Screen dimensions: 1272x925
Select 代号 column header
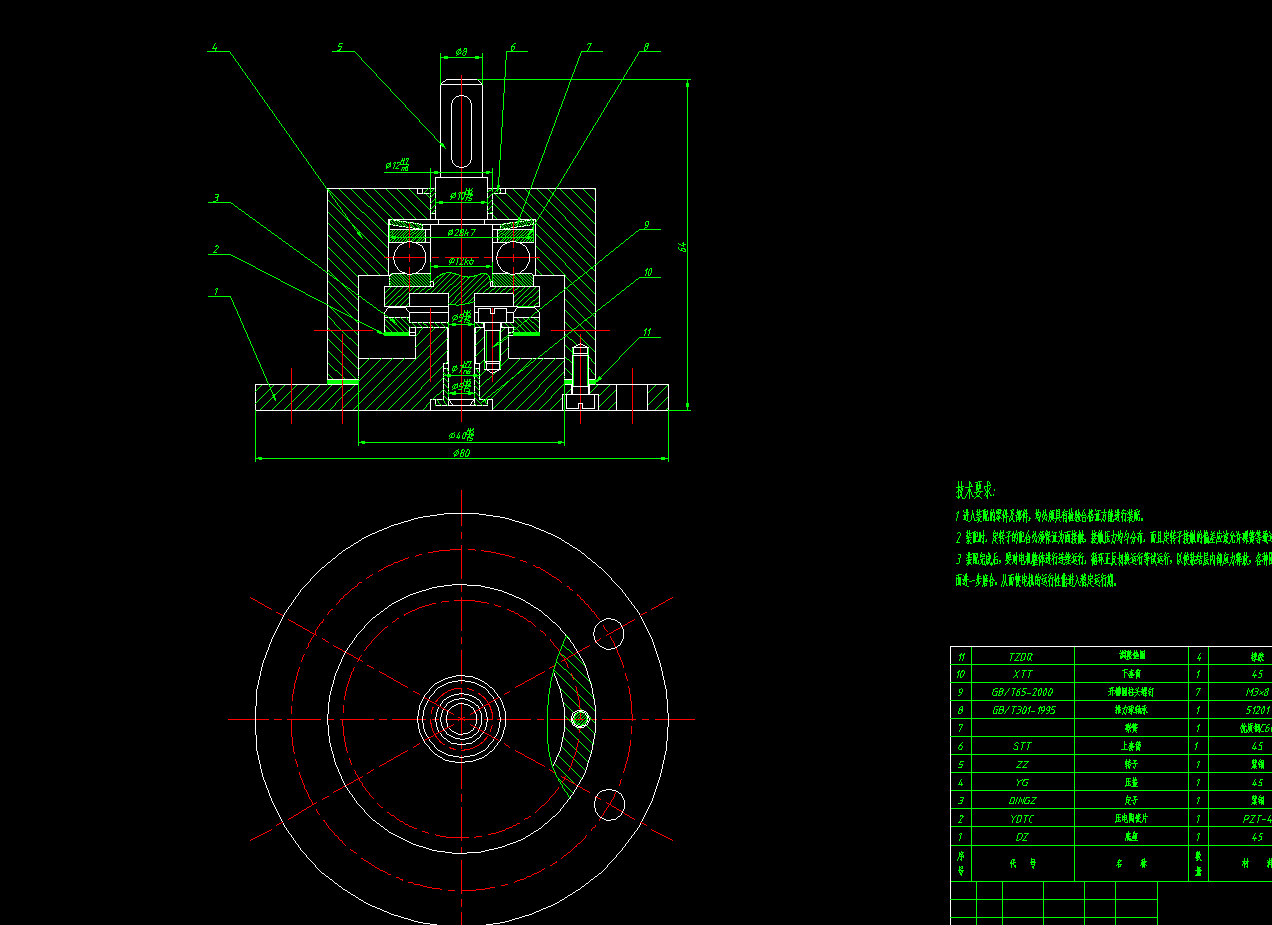1021,863
